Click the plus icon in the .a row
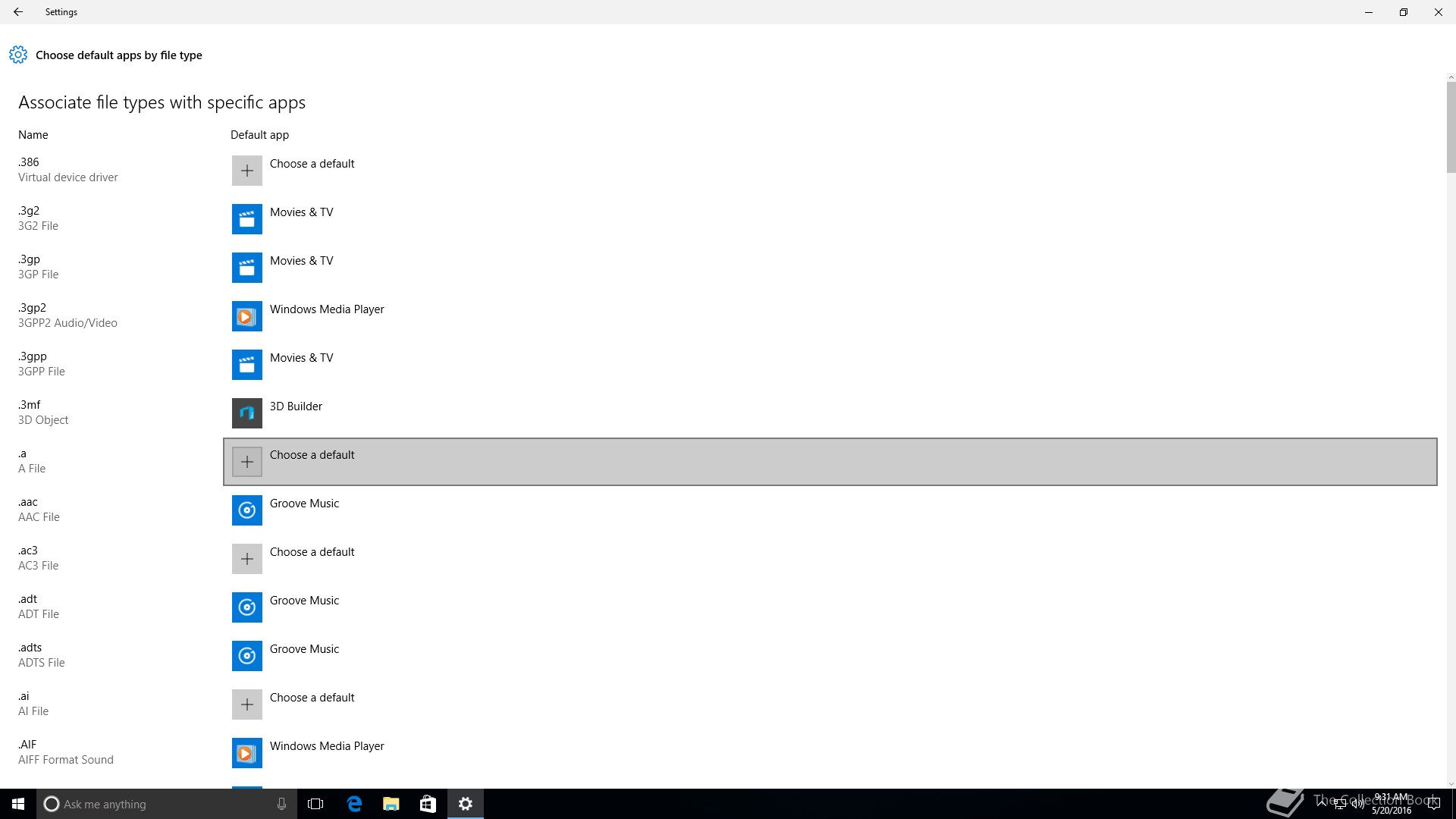Screen dimensions: 1456x819 click(247, 462)
